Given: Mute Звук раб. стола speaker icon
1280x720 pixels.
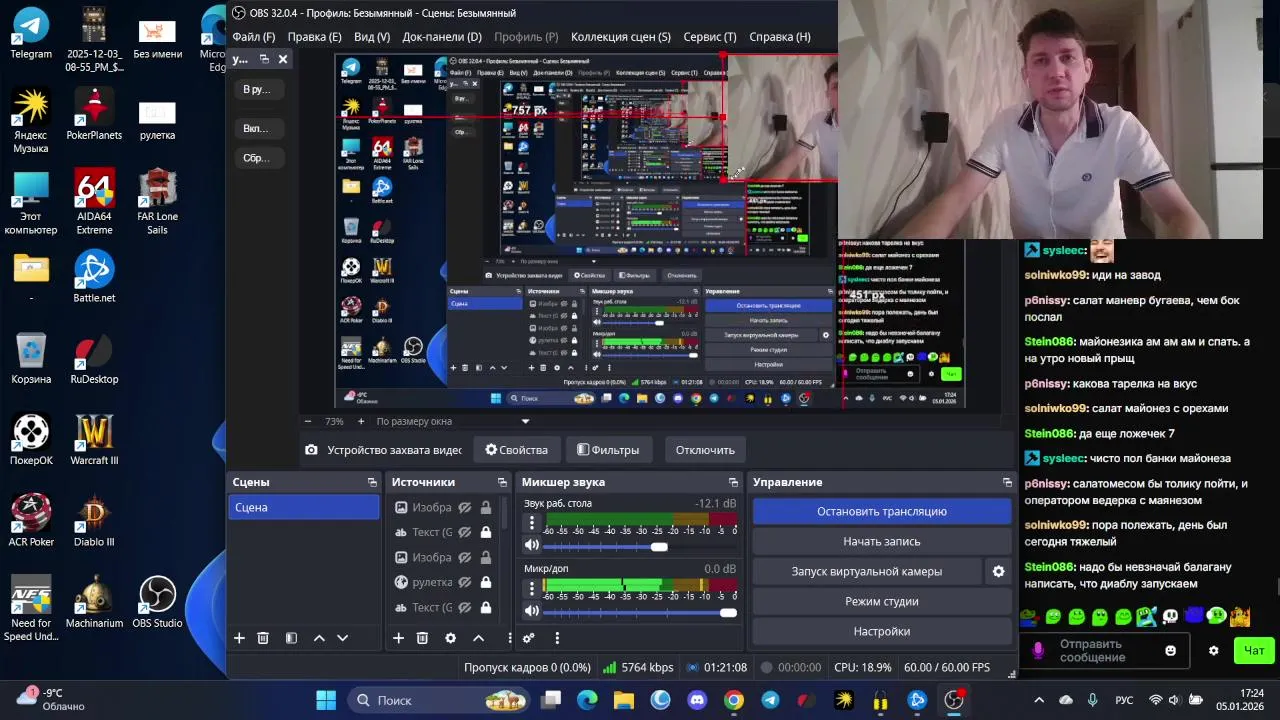Looking at the screenshot, I should pyautogui.click(x=532, y=545).
